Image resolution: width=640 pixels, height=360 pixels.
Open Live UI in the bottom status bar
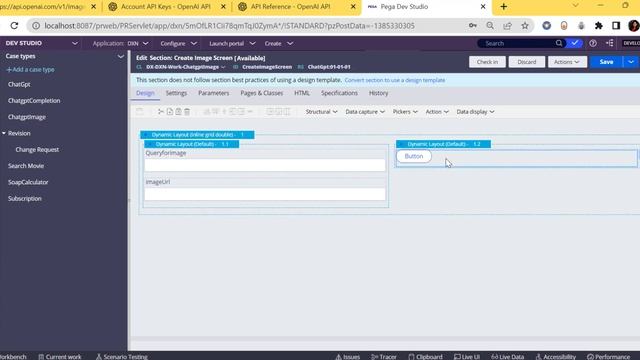coord(467,356)
